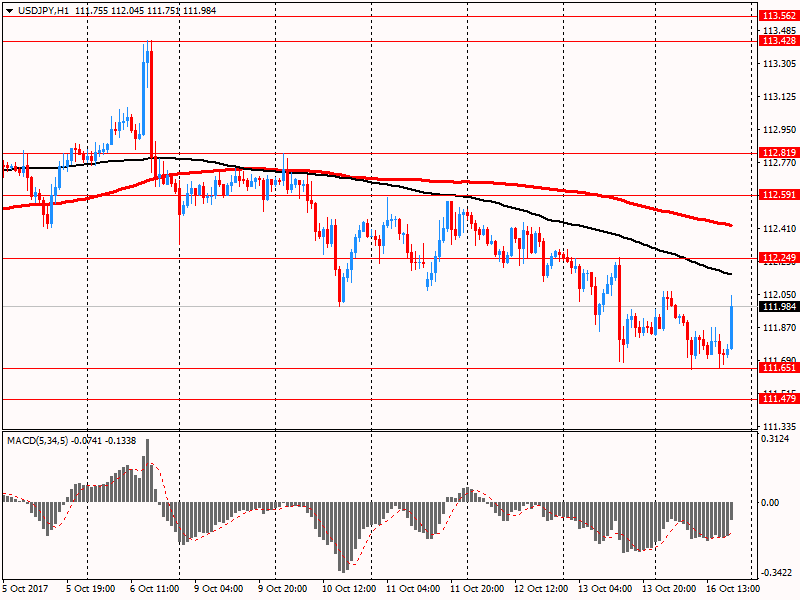This screenshot has width=800, height=600.
Task: Click the 12 Oct 12:00 time label
Action: (x=541, y=588)
